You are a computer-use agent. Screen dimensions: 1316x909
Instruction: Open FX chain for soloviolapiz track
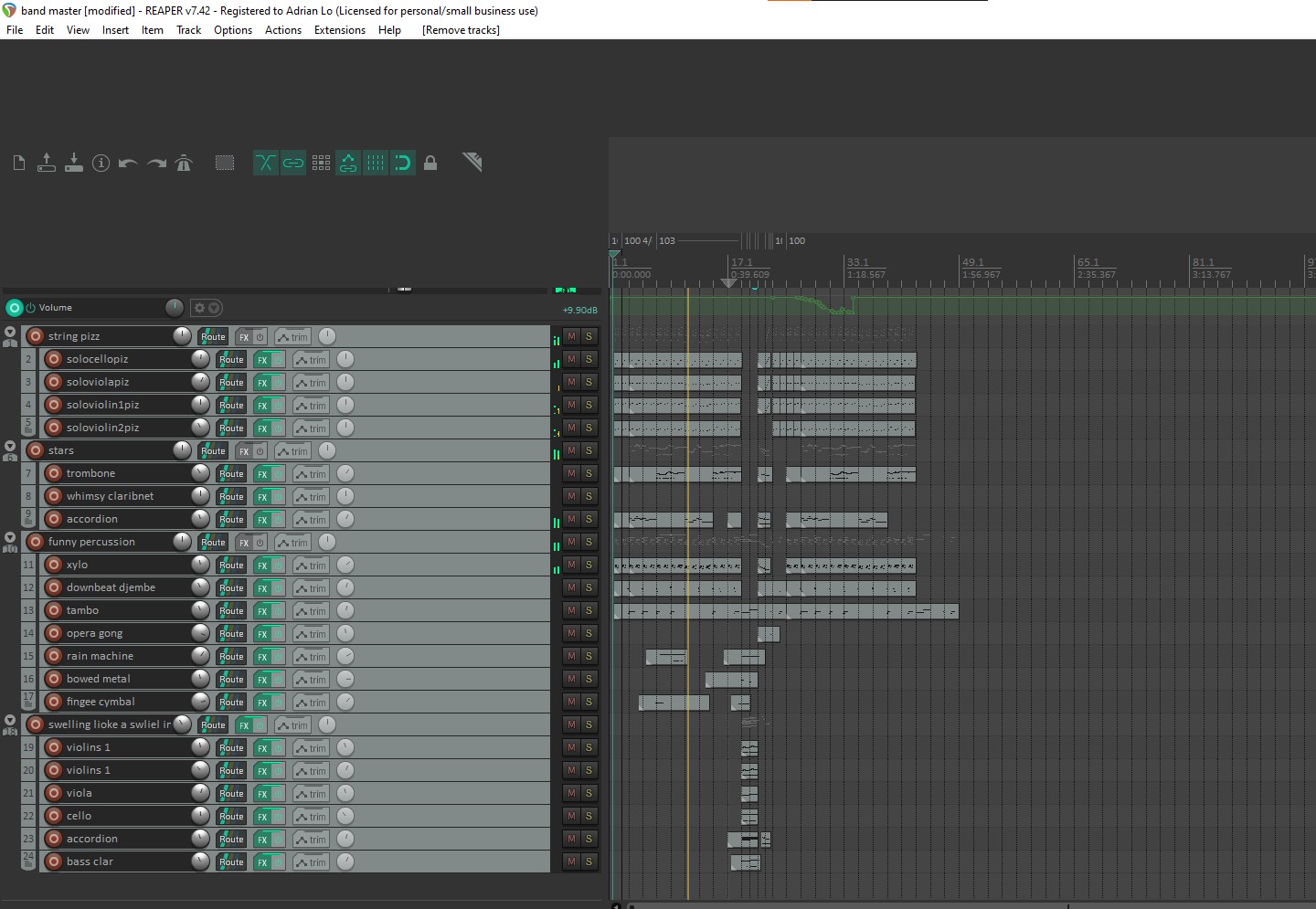(262, 383)
